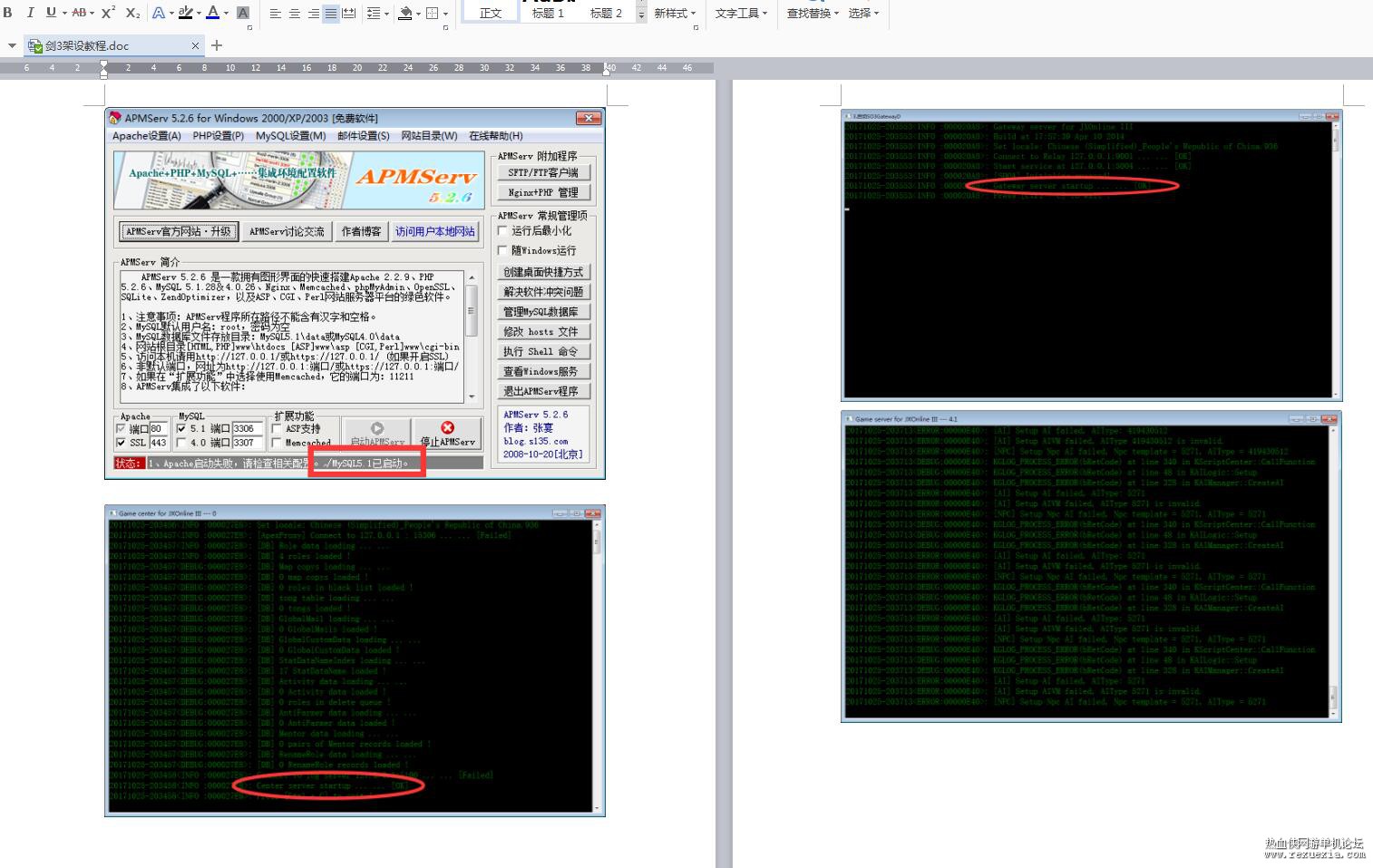Apply paragraph shading fill bucket
Image resolution: width=1373 pixels, height=868 pixels.
coord(405,14)
